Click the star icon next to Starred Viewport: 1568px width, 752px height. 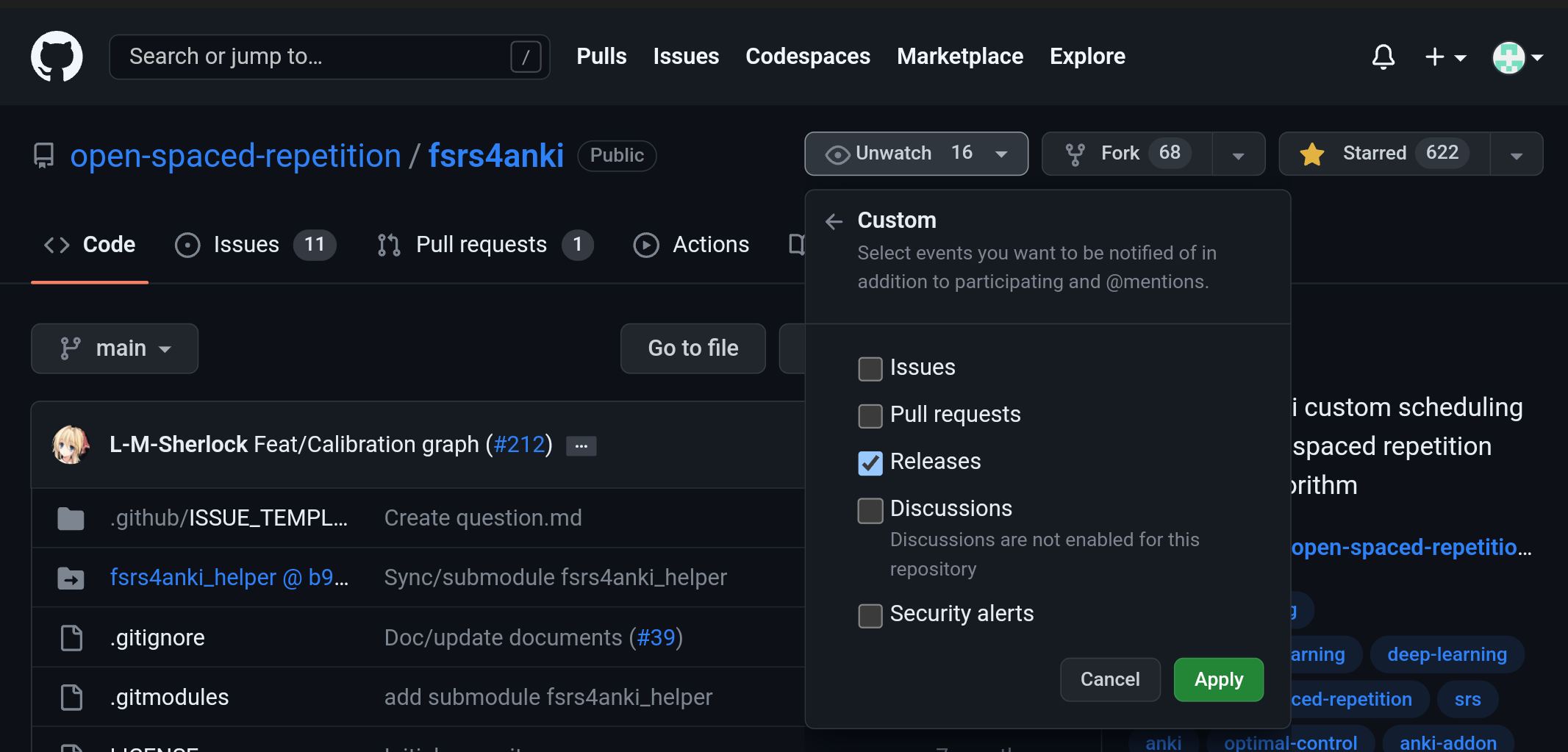click(1311, 153)
